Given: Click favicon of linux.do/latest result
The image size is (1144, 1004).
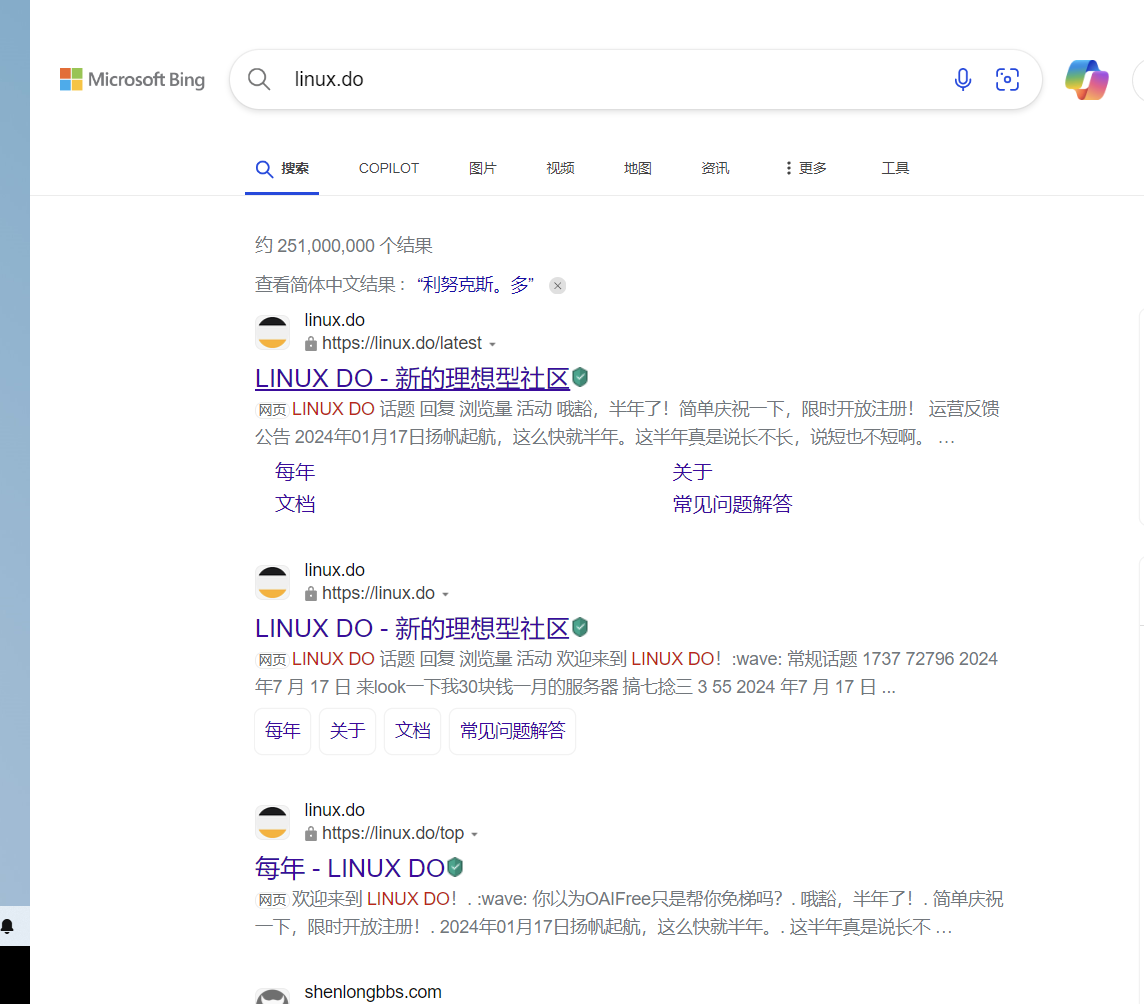Looking at the screenshot, I should (273, 332).
